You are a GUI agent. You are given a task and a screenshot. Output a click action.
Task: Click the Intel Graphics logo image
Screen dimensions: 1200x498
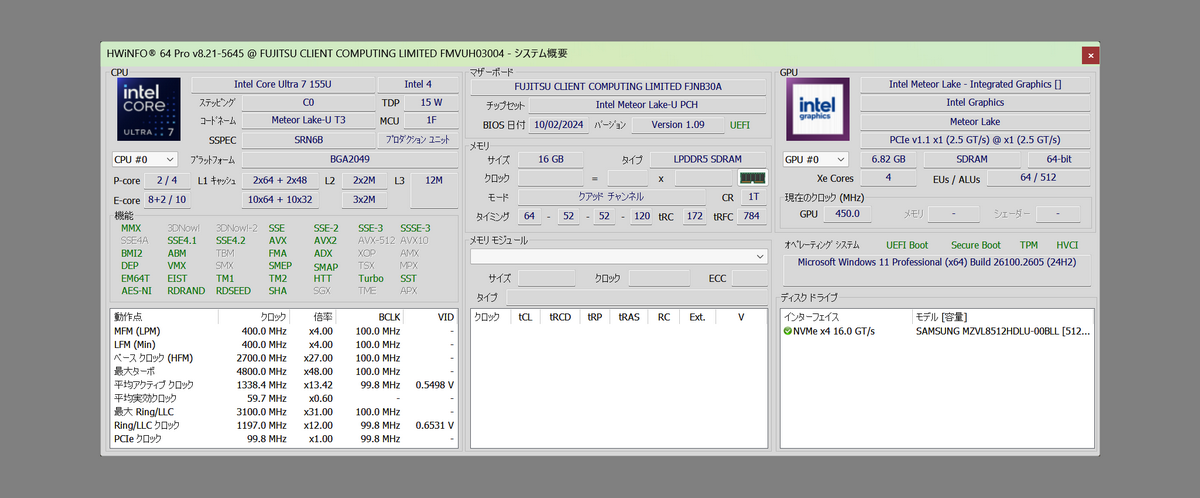click(818, 108)
